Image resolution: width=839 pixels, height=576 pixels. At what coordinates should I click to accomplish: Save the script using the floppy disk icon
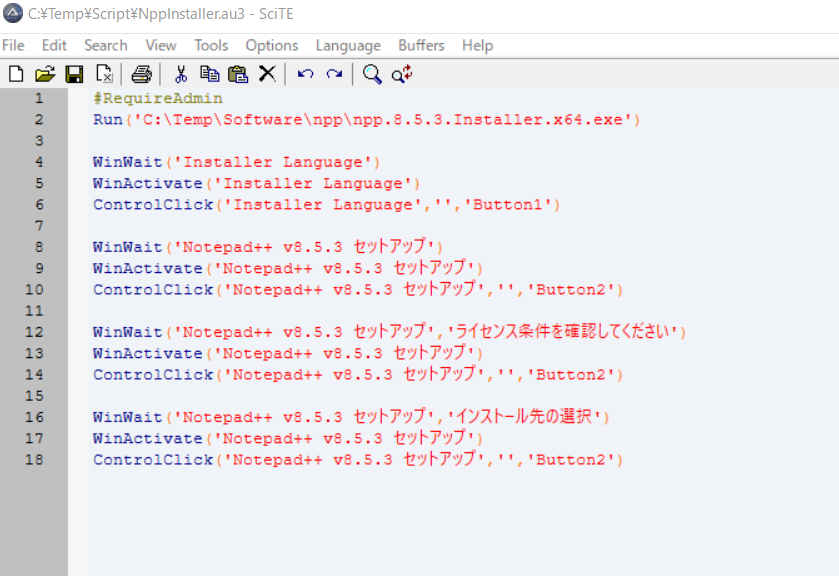(74, 74)
